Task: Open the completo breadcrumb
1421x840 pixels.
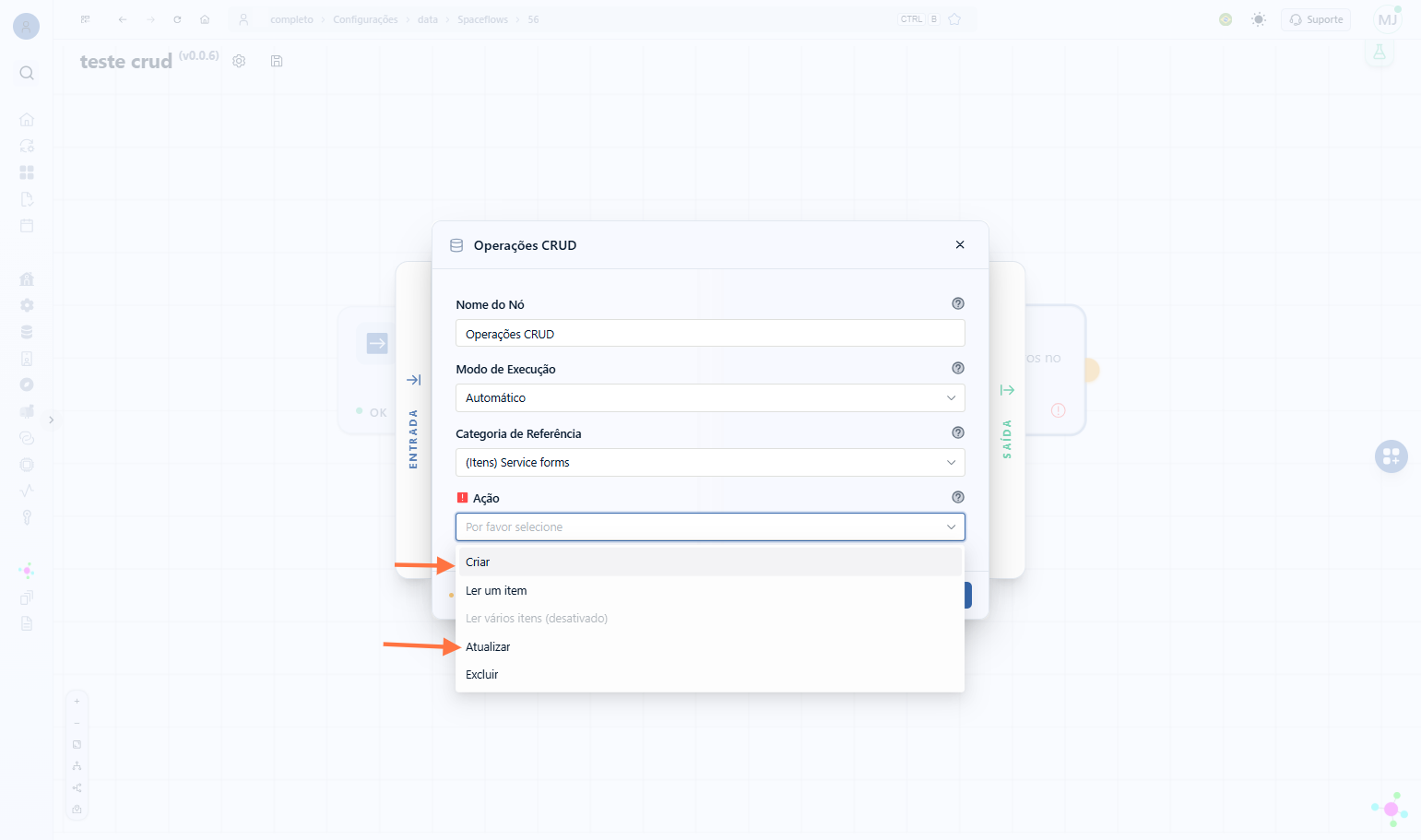Action: [291, 19]
